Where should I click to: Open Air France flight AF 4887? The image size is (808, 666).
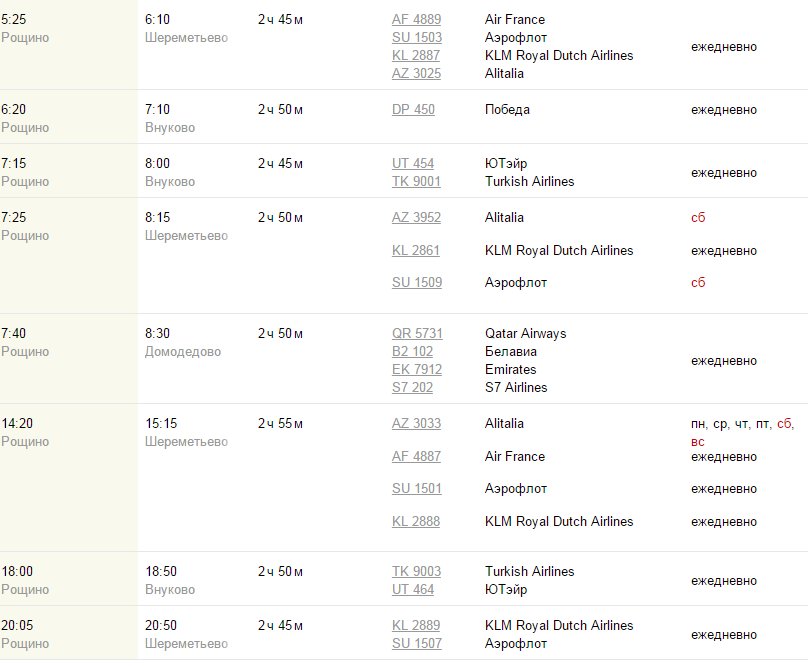point(416,457)
